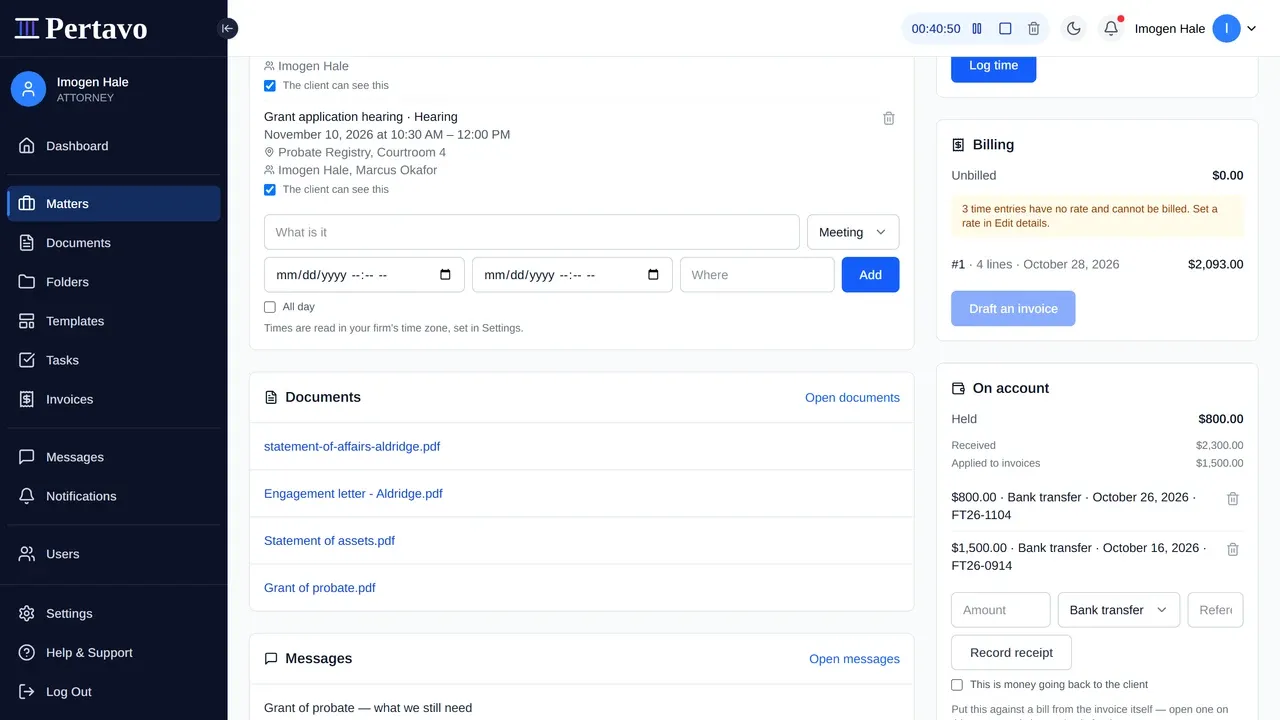Open Templates in the sidebar
This screenshot has width=1280, height=720.
(x=114, y=321)
